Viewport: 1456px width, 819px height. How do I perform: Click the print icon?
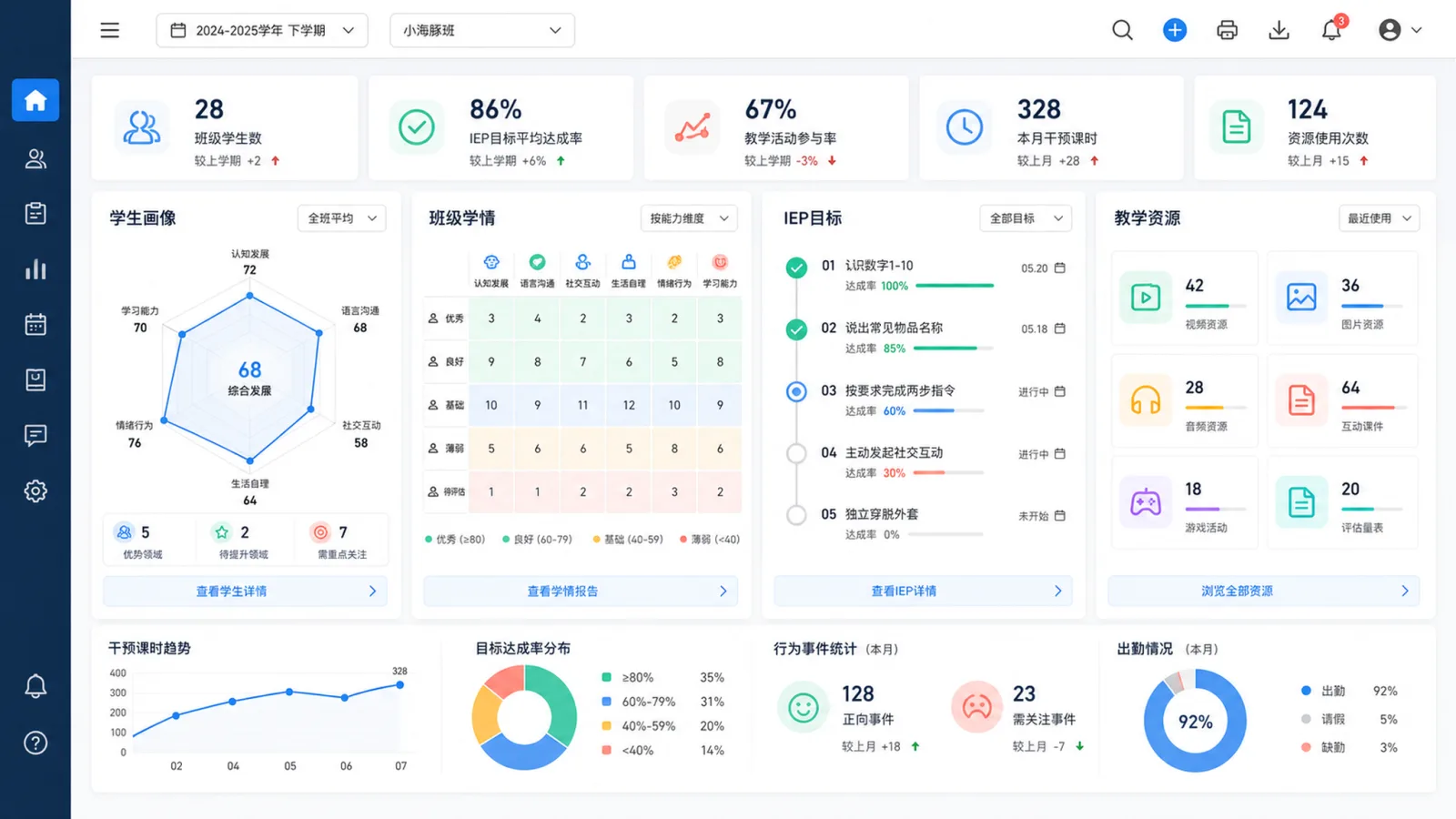(1227, 30)
